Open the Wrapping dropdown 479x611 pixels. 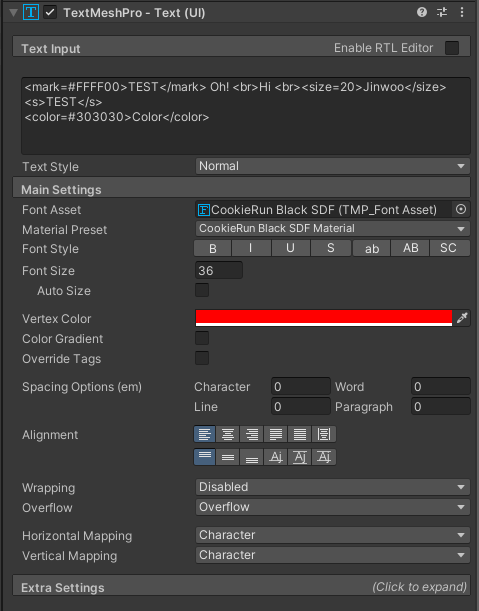point(332,487)
